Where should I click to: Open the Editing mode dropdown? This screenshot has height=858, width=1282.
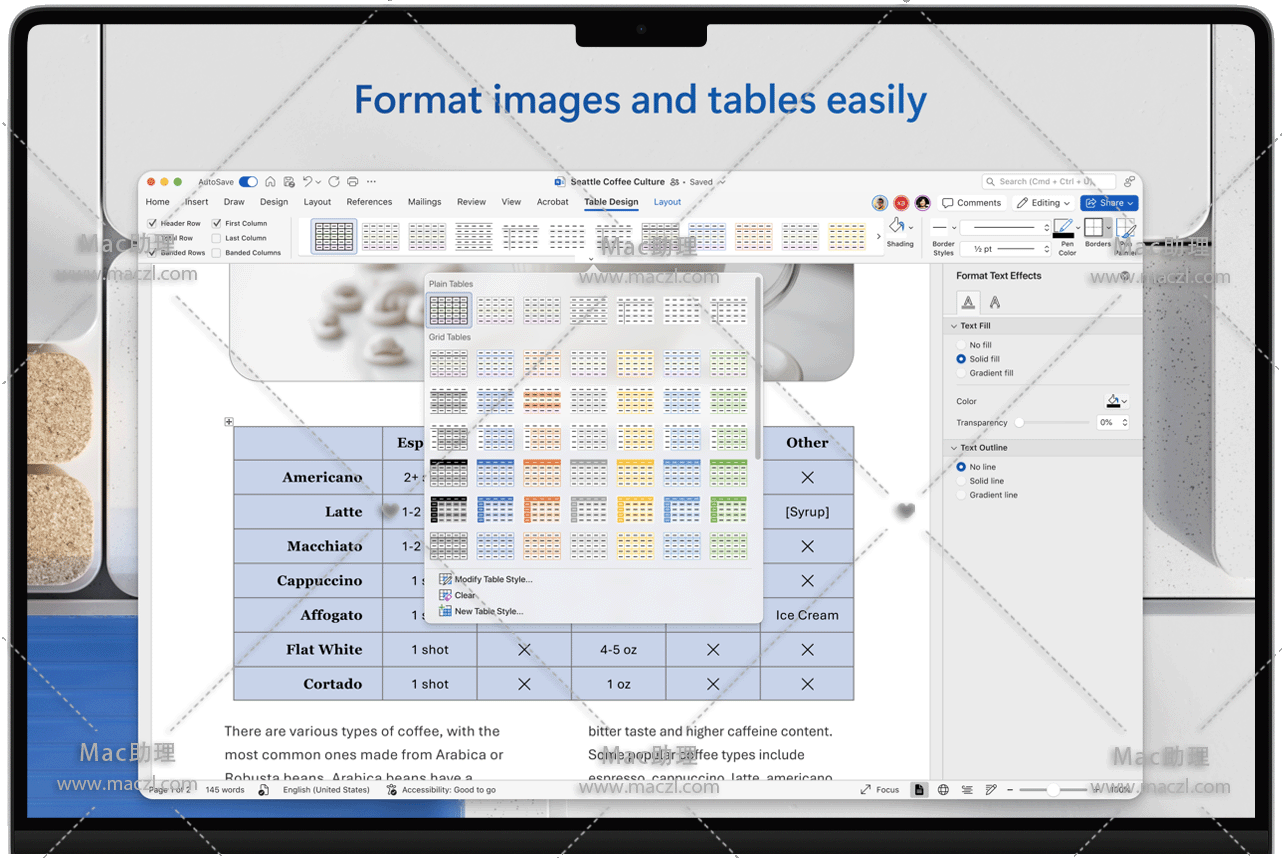[x=1045, y=203]
